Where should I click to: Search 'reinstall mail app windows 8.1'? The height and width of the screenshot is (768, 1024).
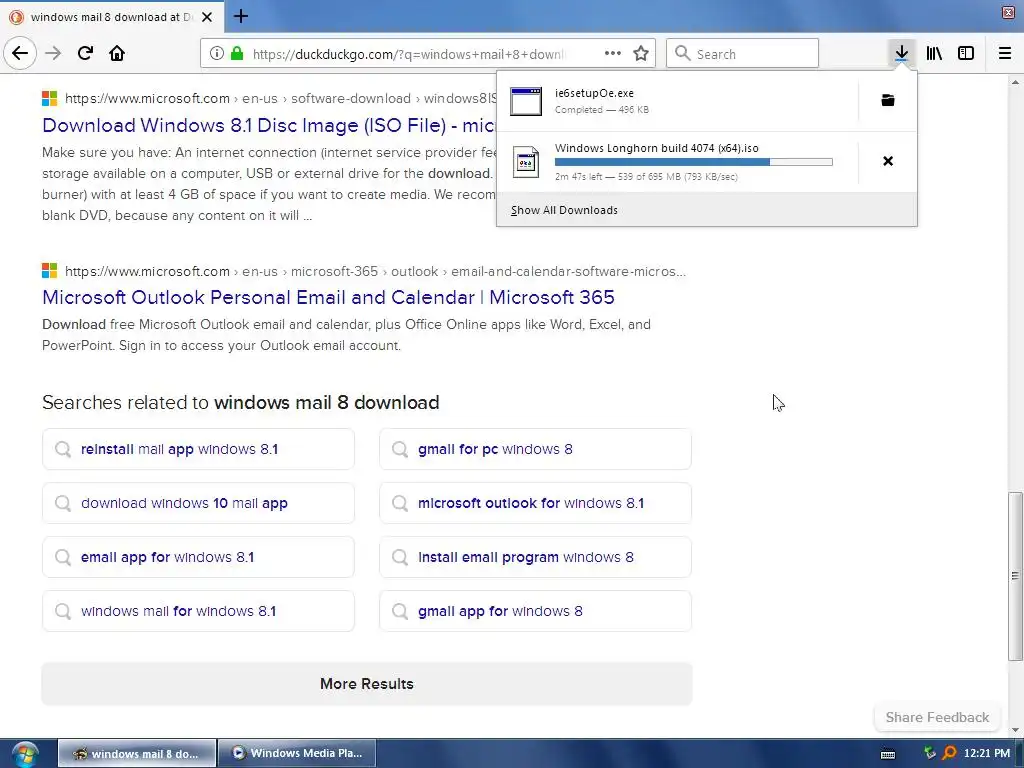(198, 449)
